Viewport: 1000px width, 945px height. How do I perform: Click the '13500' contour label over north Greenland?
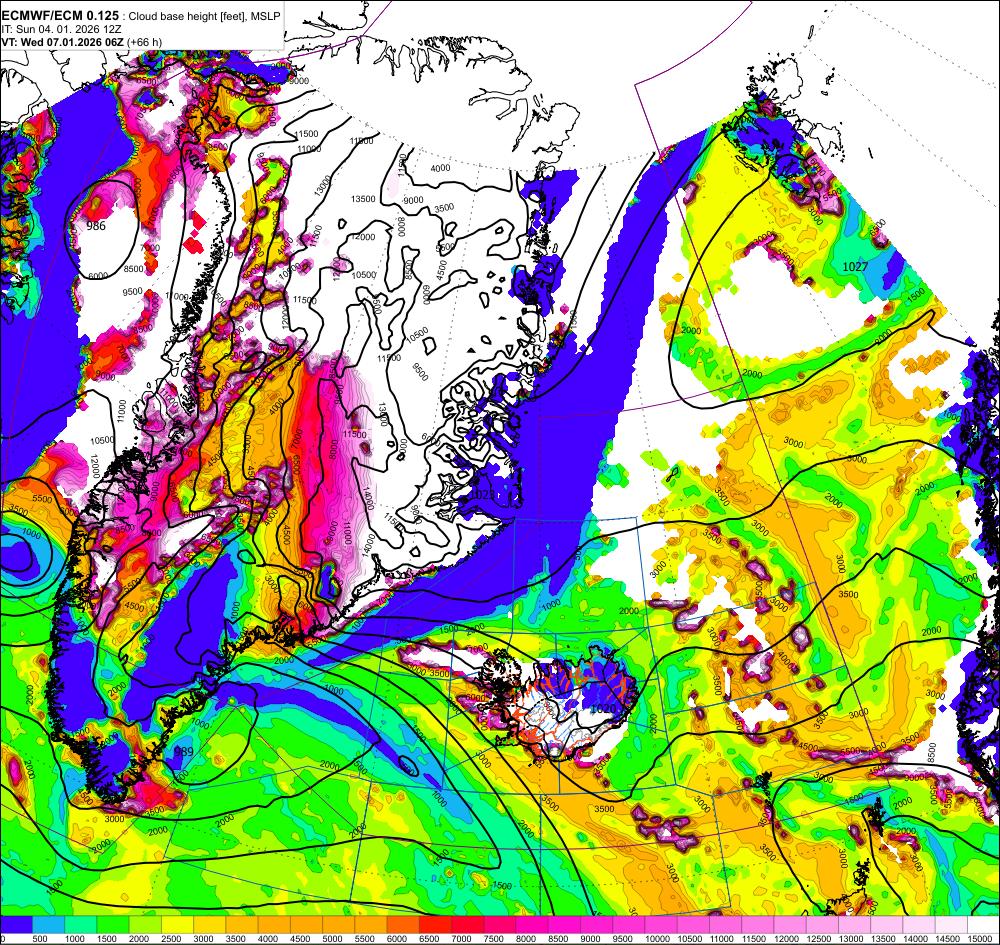pyautogui.click(x=364, y=199)
